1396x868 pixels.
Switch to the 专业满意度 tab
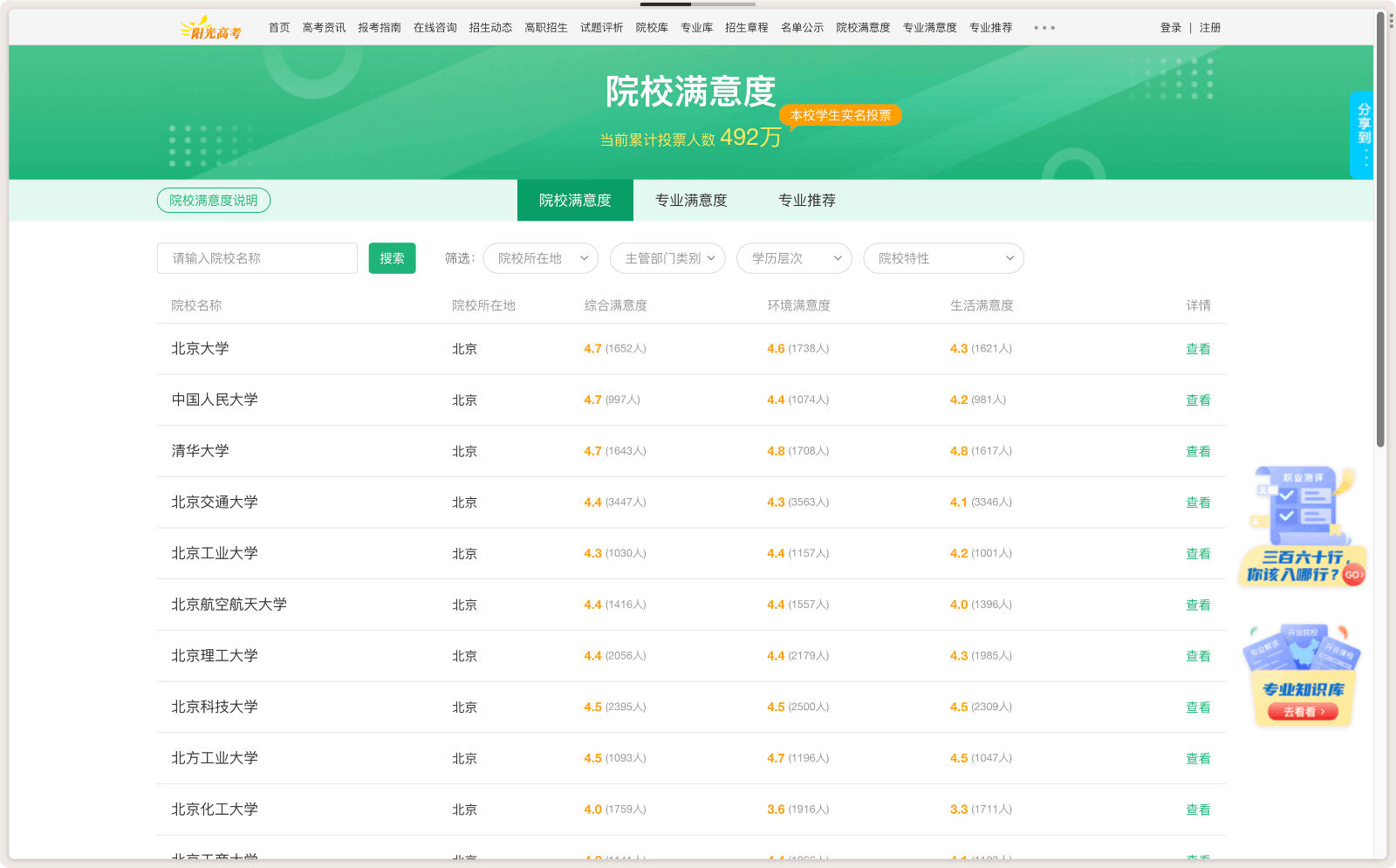(x=692, y=200)
